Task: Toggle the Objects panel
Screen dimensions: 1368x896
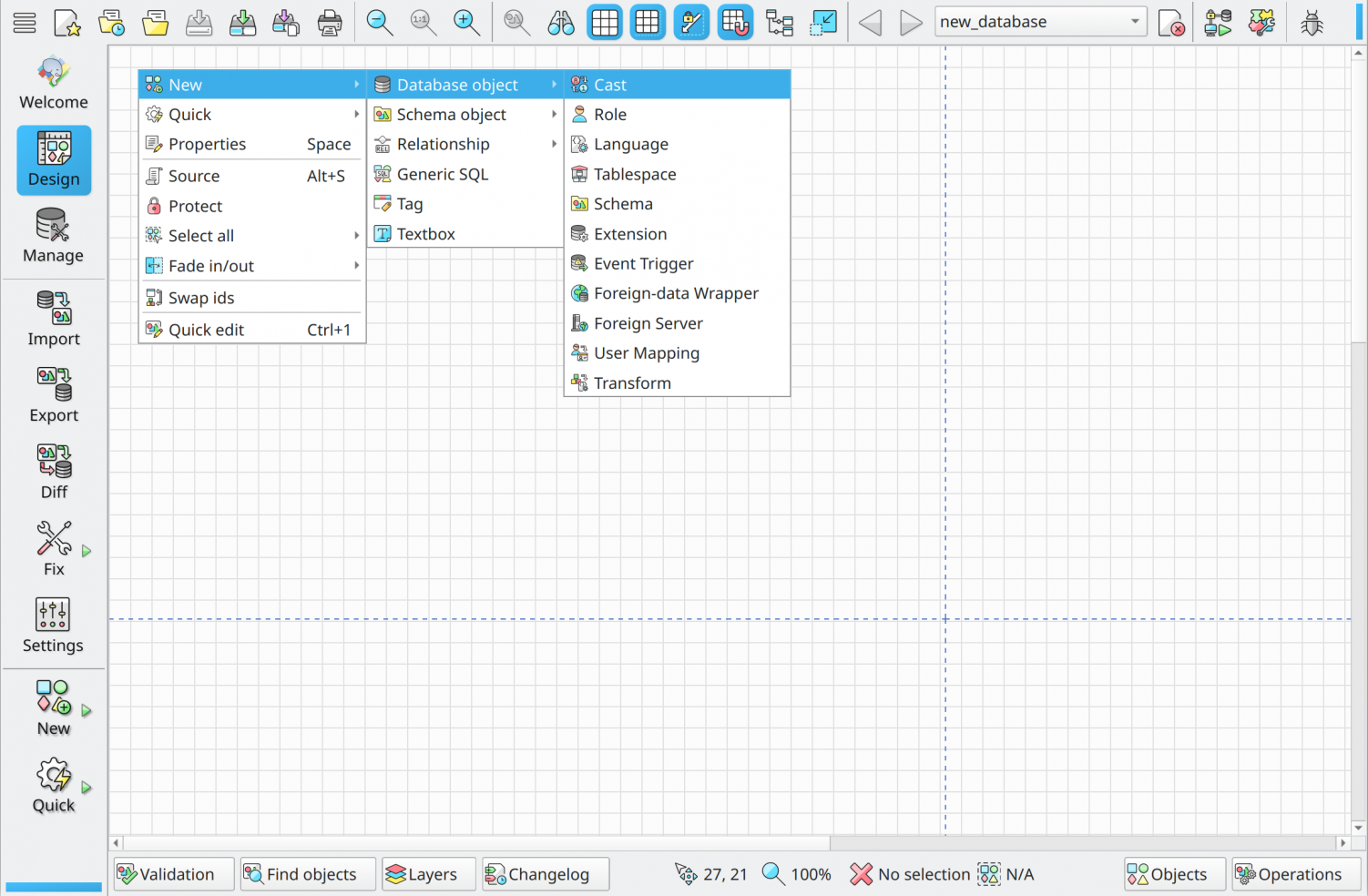Action: [x=1175, y=874]
